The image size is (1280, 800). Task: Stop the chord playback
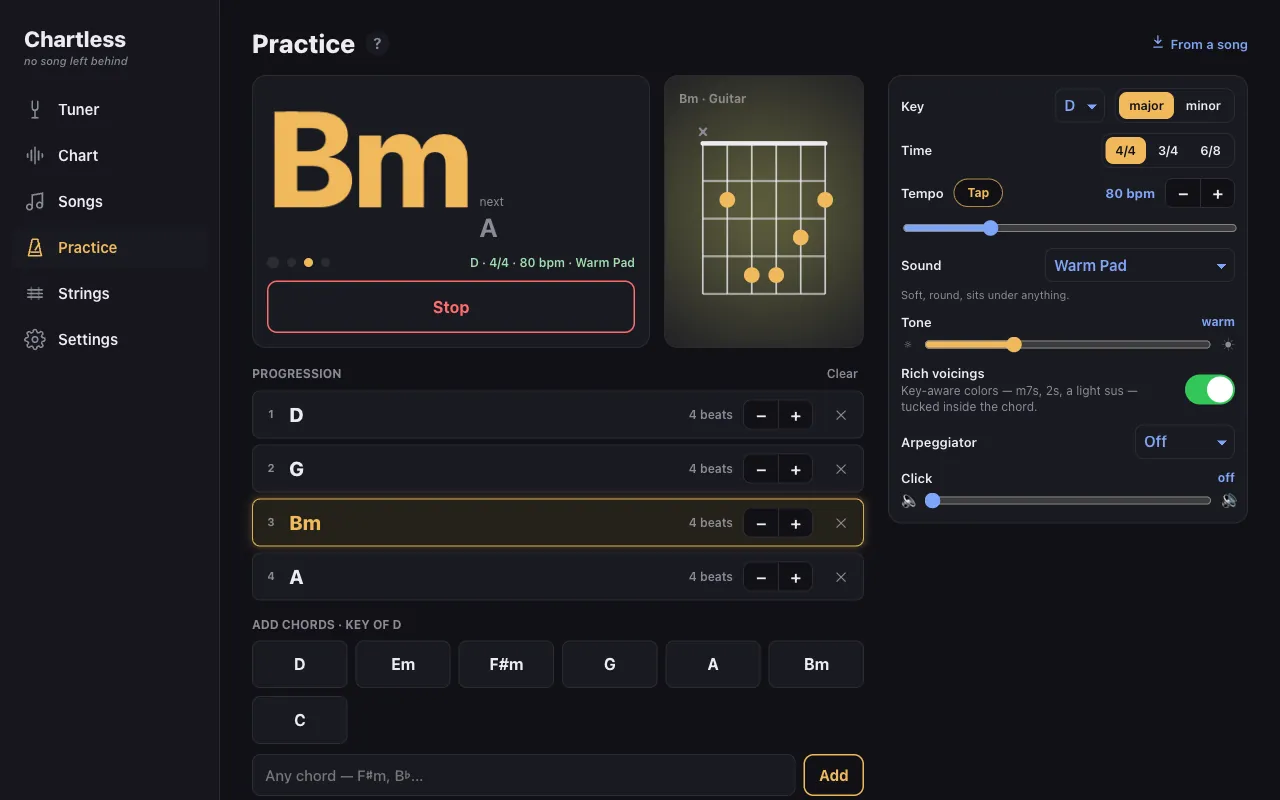tap(451, 307)
